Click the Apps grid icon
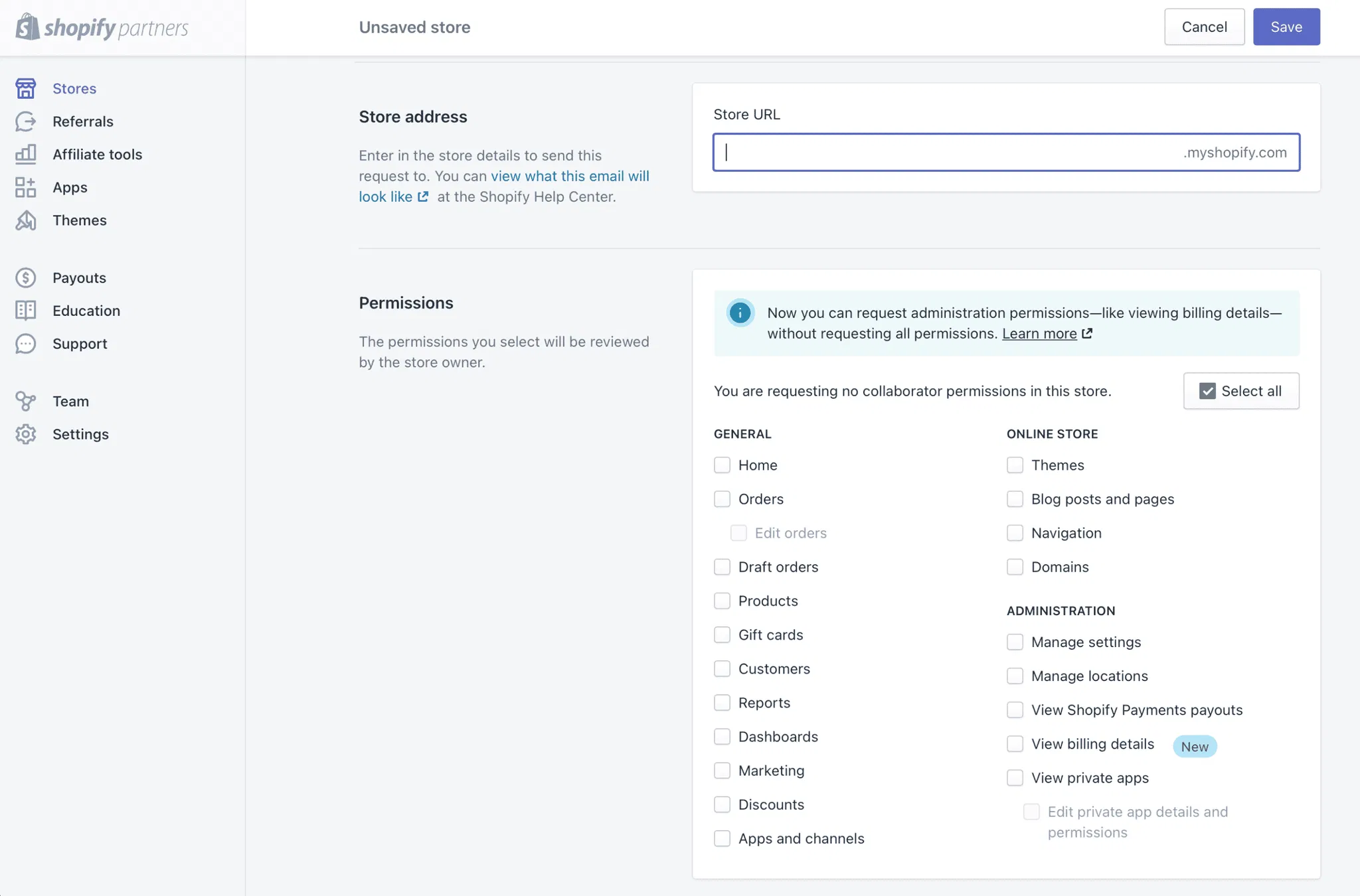 tap(25, 187)
